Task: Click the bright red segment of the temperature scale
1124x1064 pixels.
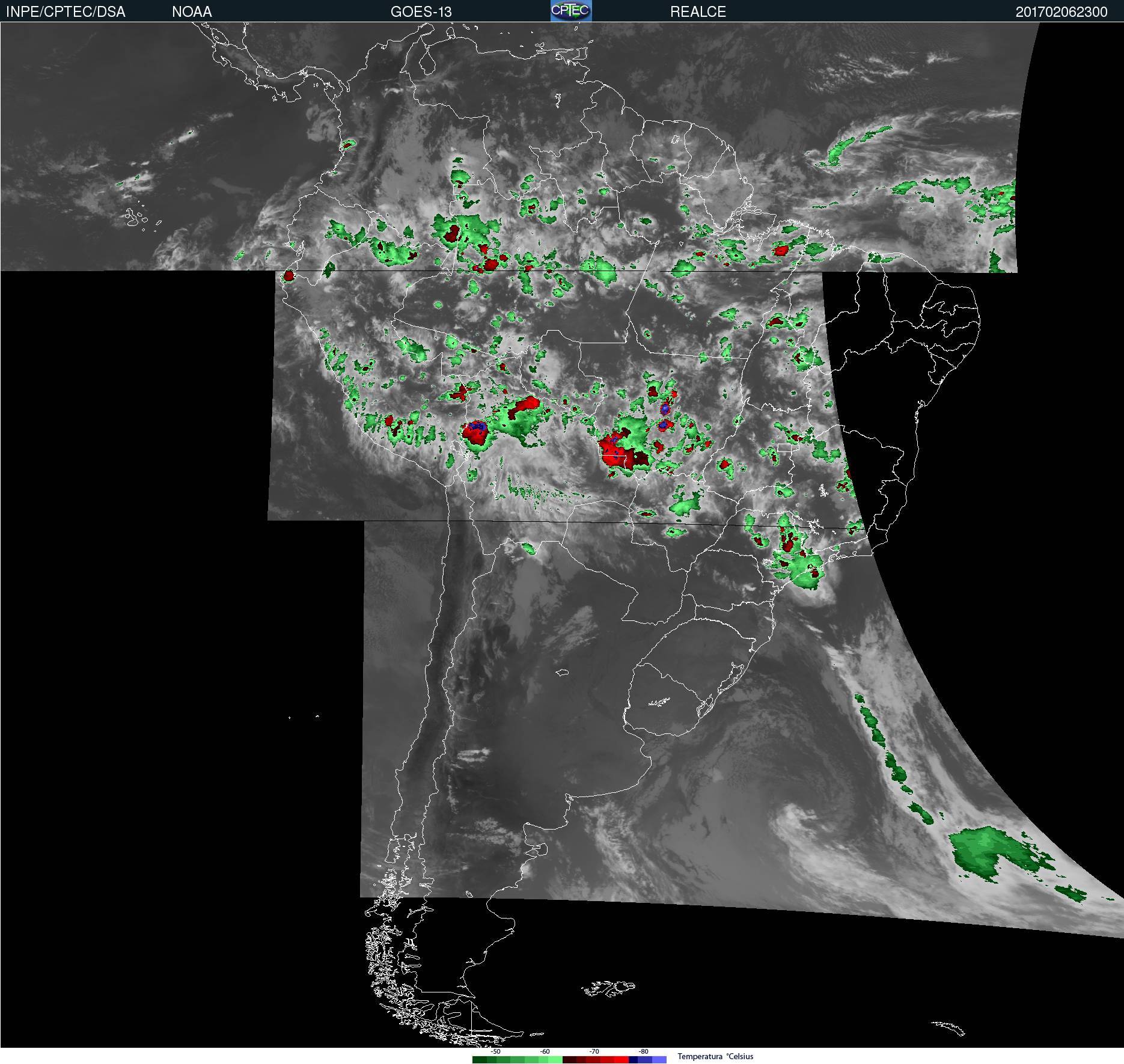Action: 622,1059
